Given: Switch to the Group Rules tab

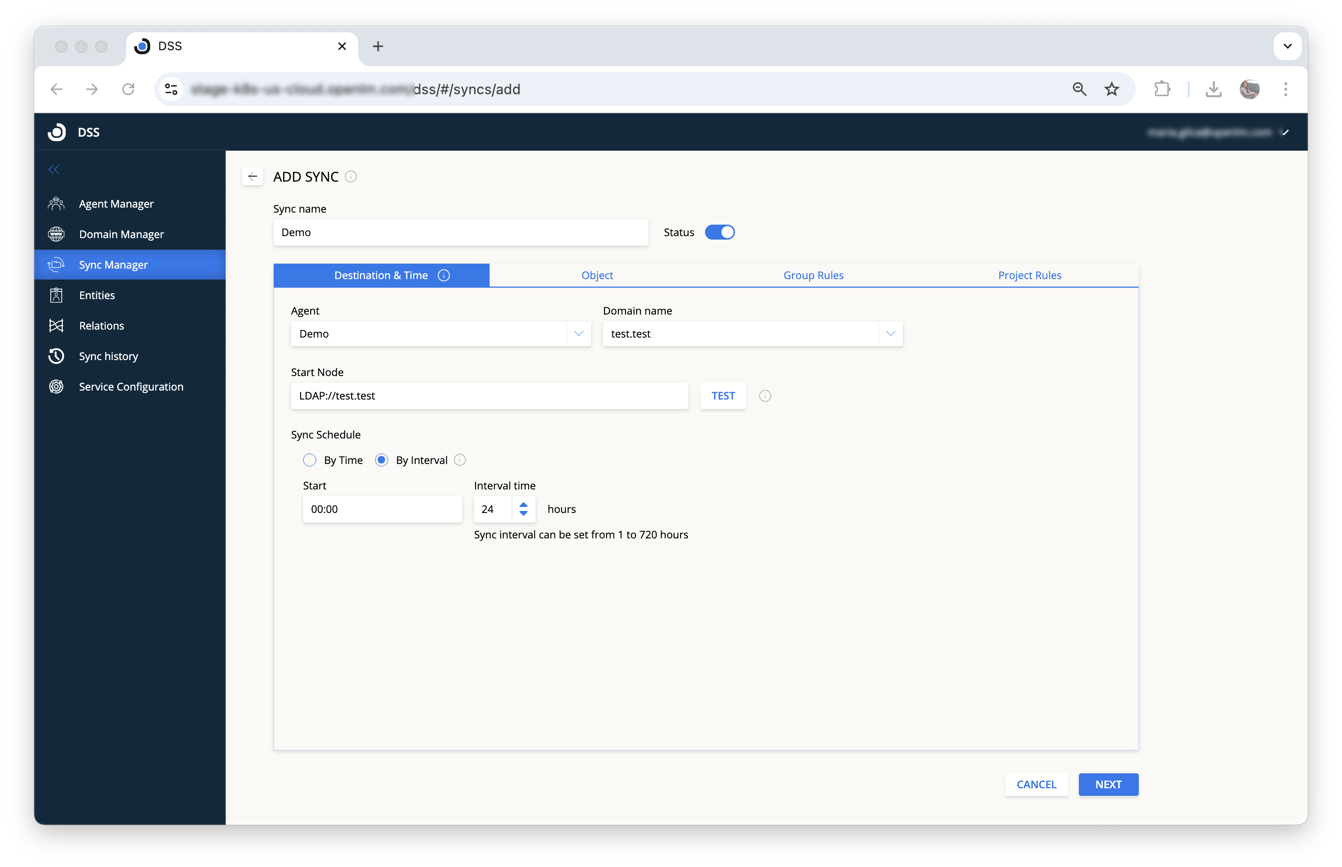Looking at the screenshot, I should click(813, 275).
